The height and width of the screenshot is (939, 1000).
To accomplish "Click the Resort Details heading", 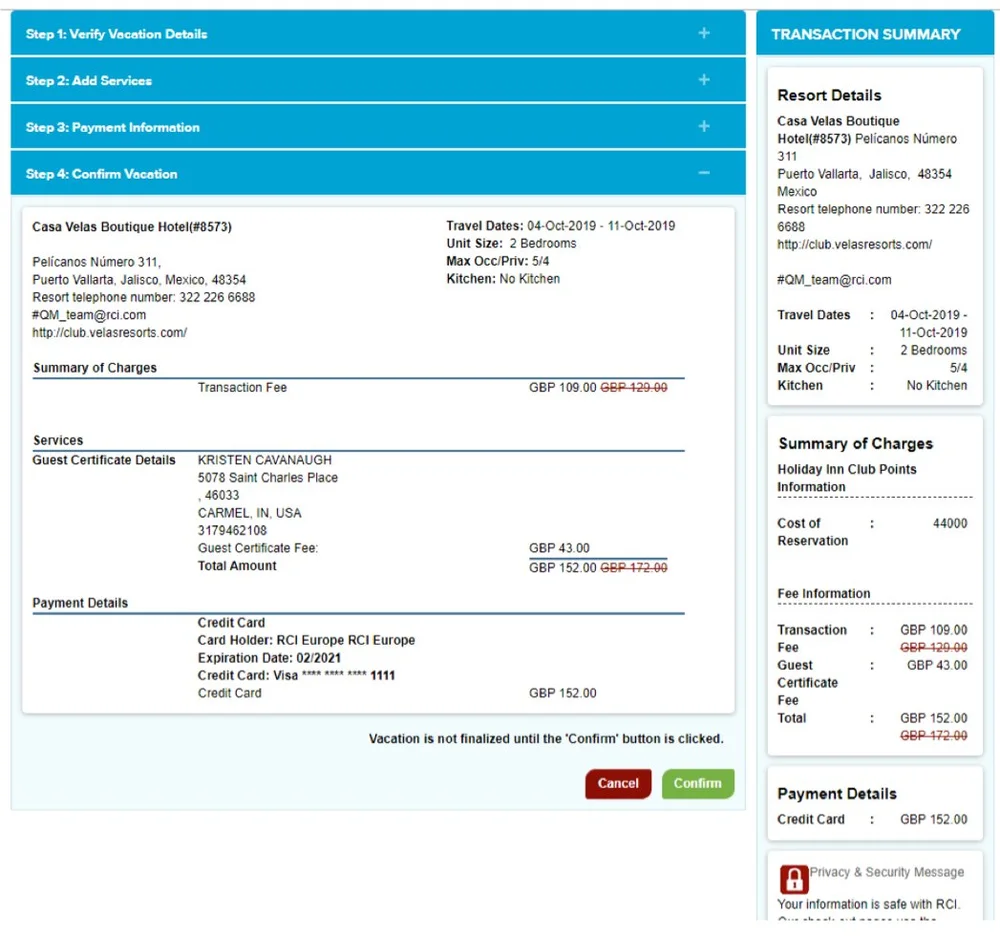I will point(829,95).
